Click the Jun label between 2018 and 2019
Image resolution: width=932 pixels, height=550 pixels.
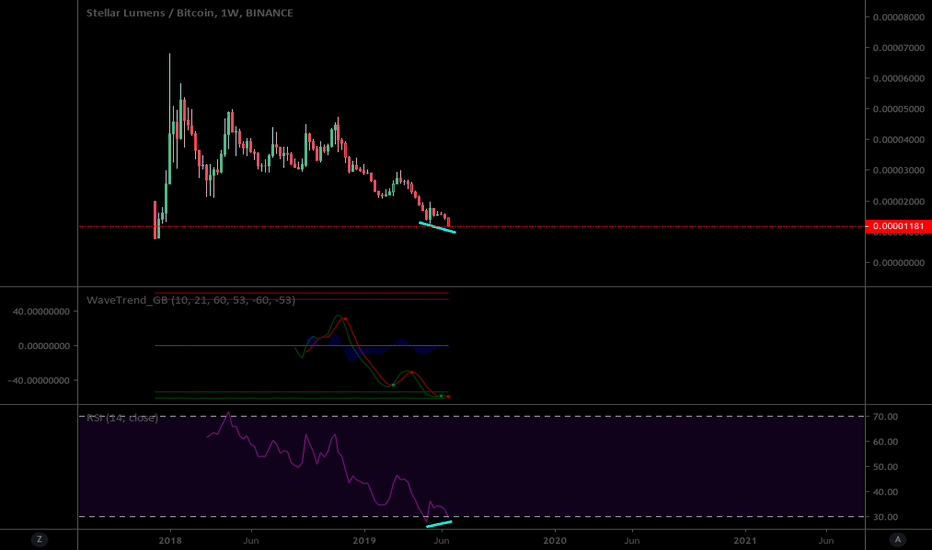(x=251, y=540)
